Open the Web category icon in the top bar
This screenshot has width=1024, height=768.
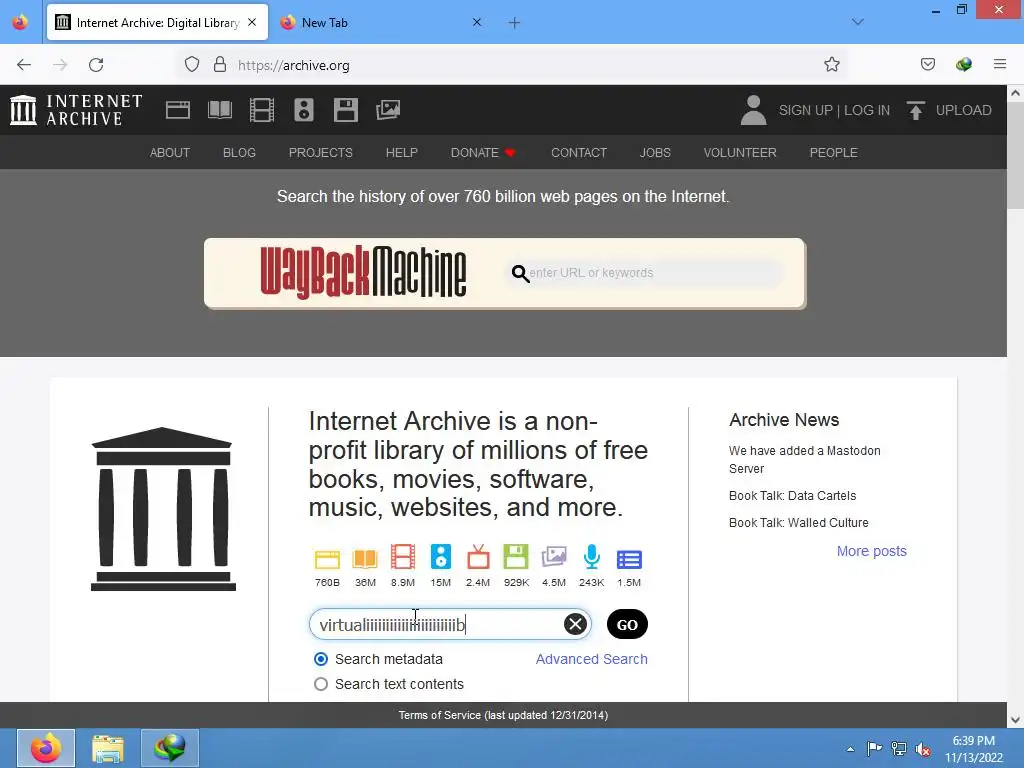(178, 110)
